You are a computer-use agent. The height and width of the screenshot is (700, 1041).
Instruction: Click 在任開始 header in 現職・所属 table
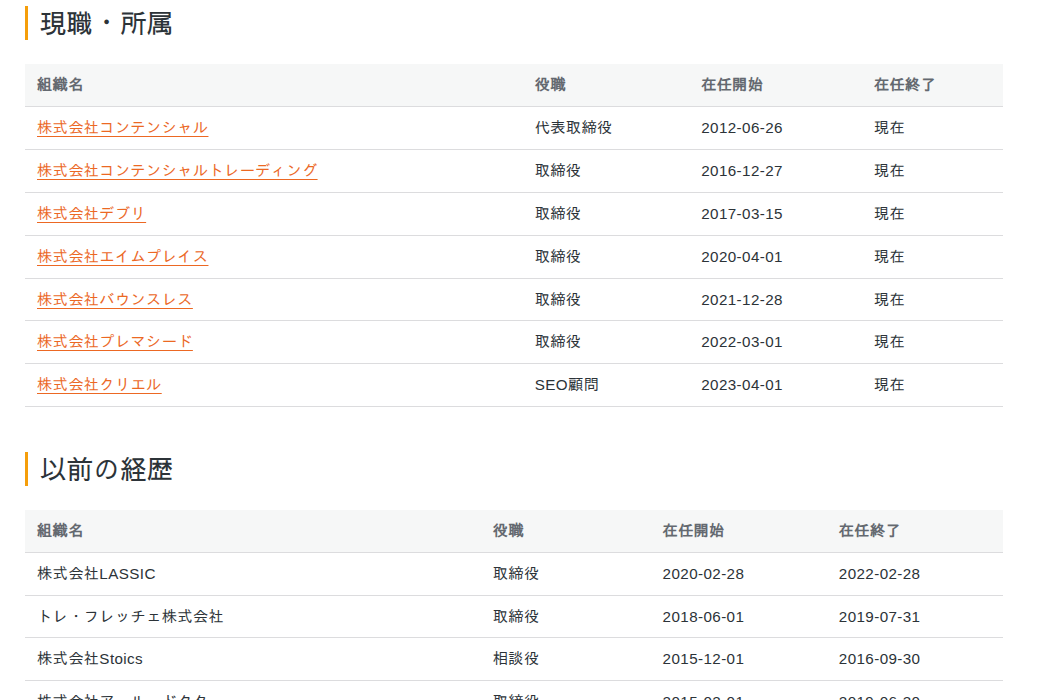click(732, 85)
